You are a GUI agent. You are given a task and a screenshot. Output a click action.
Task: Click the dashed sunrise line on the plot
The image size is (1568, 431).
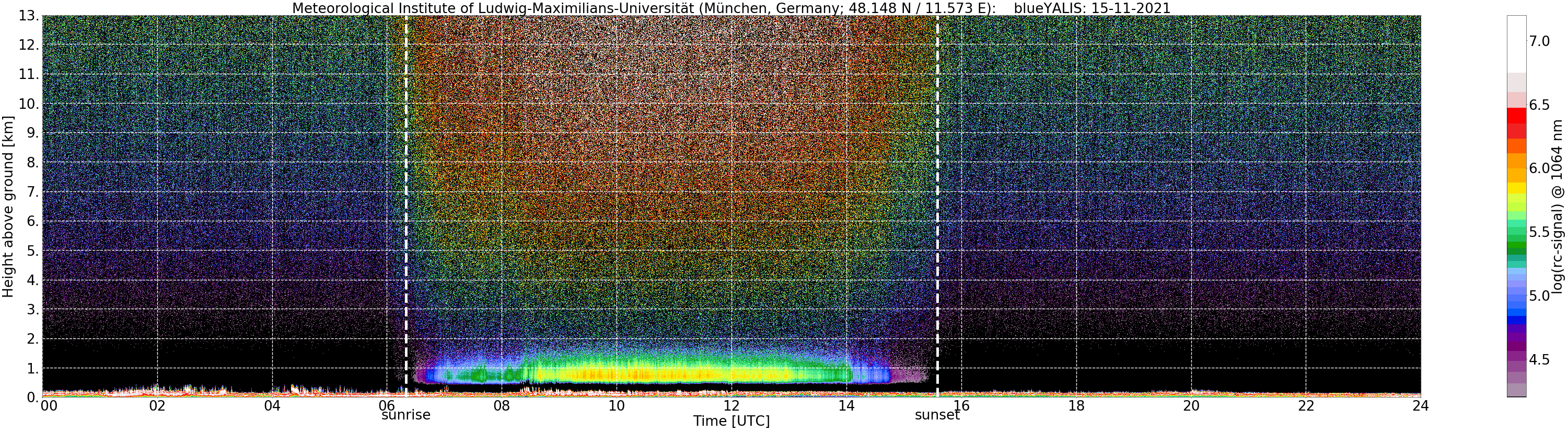(x=406, y=206)
